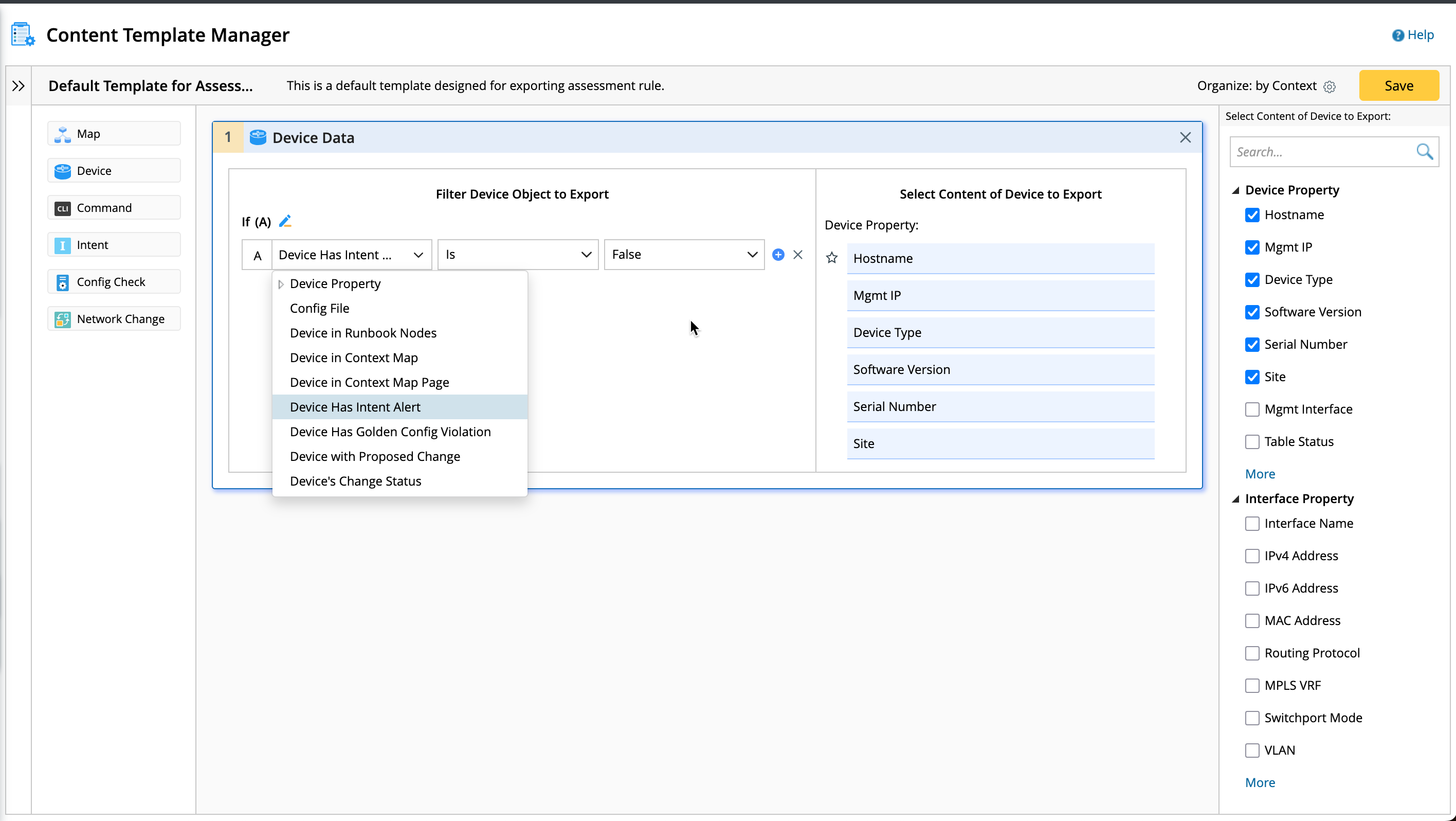Click the Map icon in sidebar

tap(62, 134)
